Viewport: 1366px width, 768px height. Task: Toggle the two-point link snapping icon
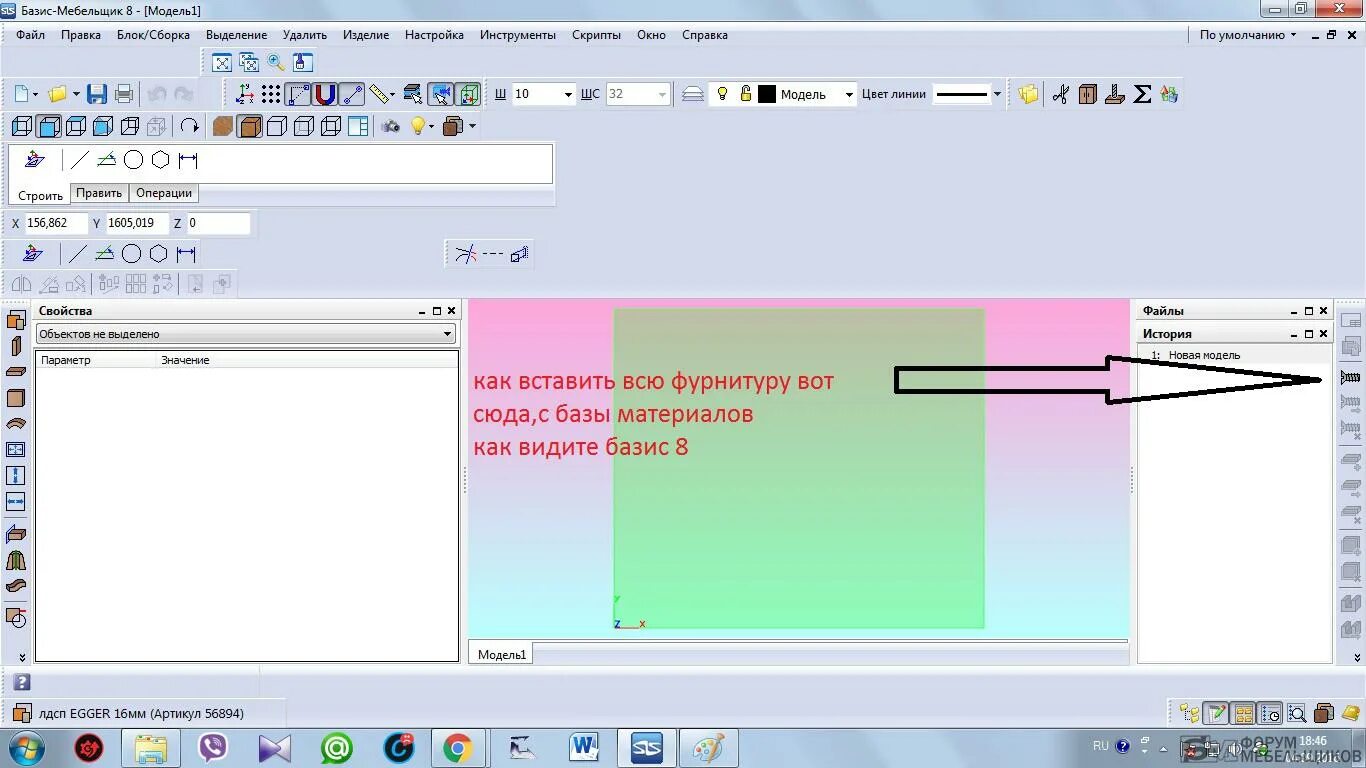click(352, 94)
